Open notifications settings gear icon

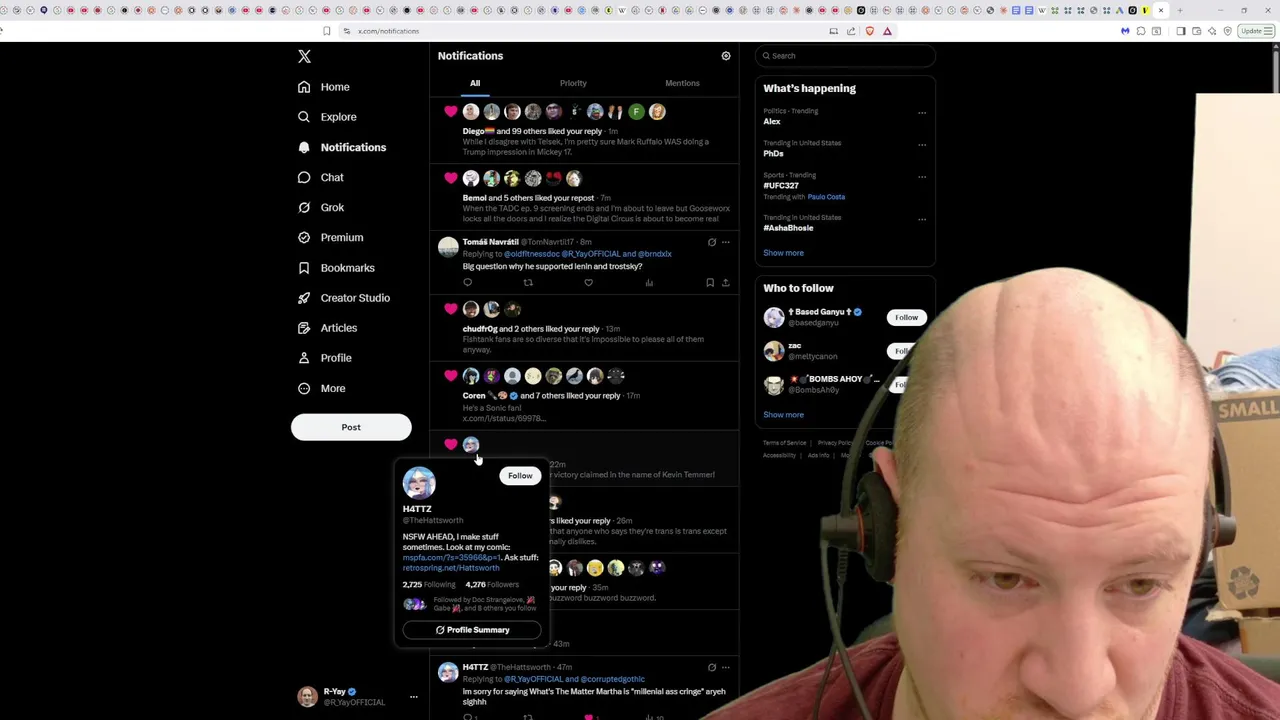[726, 56]
